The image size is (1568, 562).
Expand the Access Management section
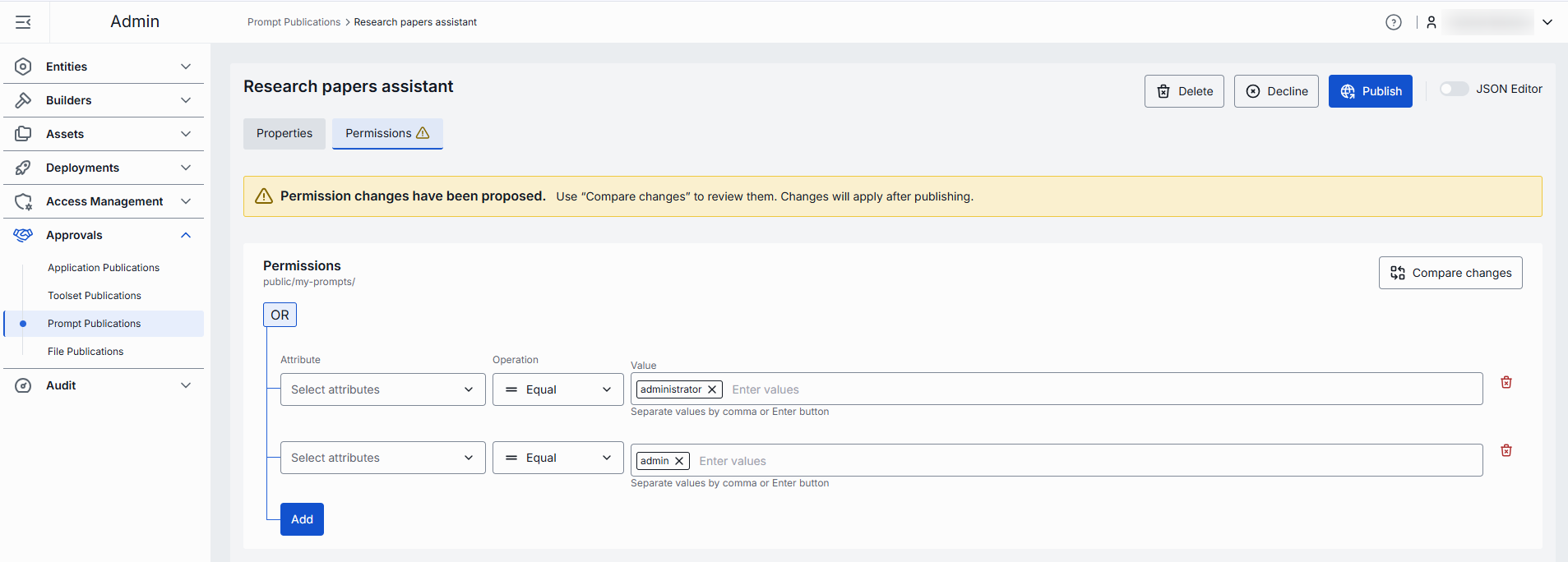point(186,201)
